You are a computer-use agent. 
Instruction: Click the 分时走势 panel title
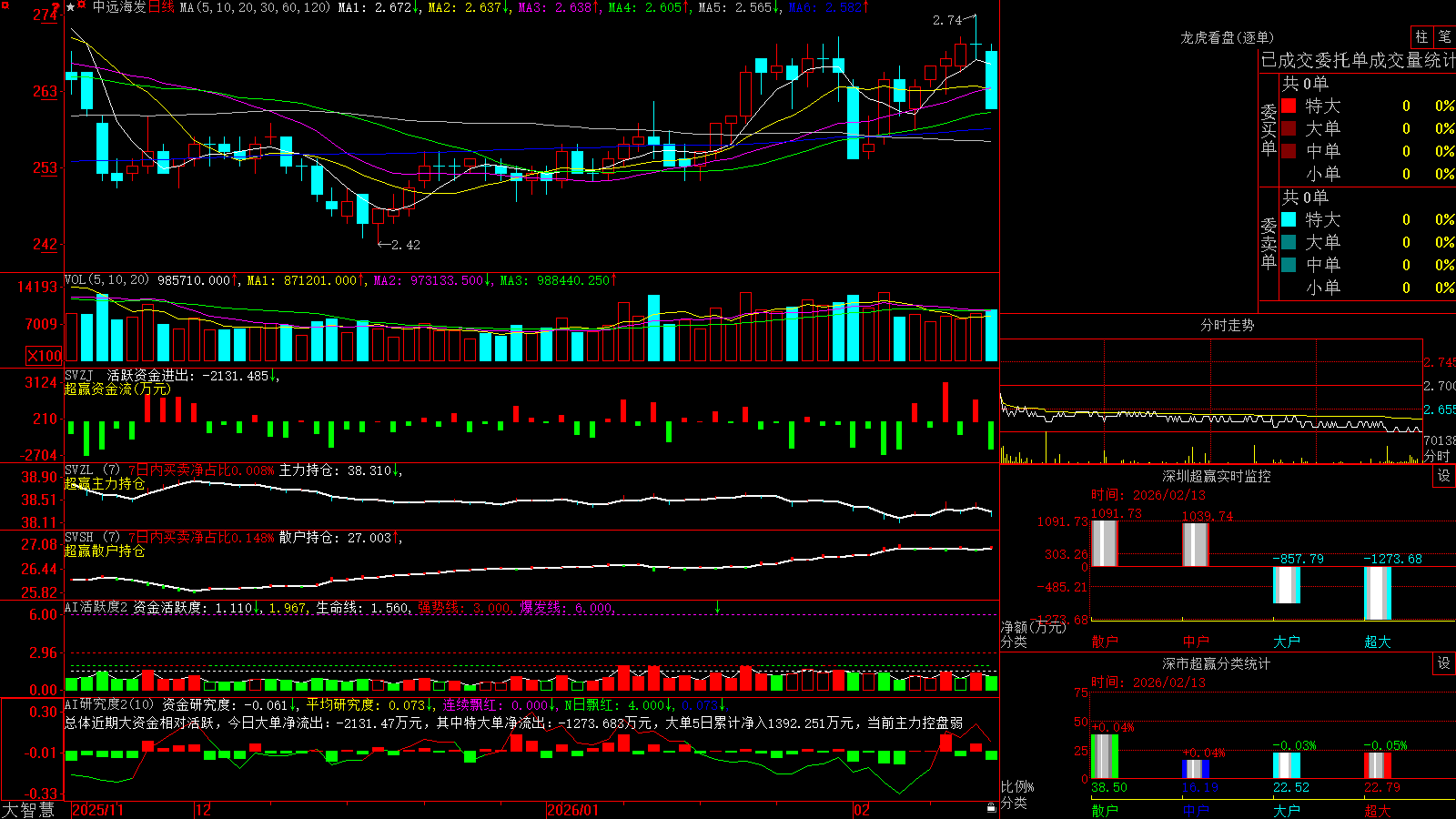(x=1227, y=325)
